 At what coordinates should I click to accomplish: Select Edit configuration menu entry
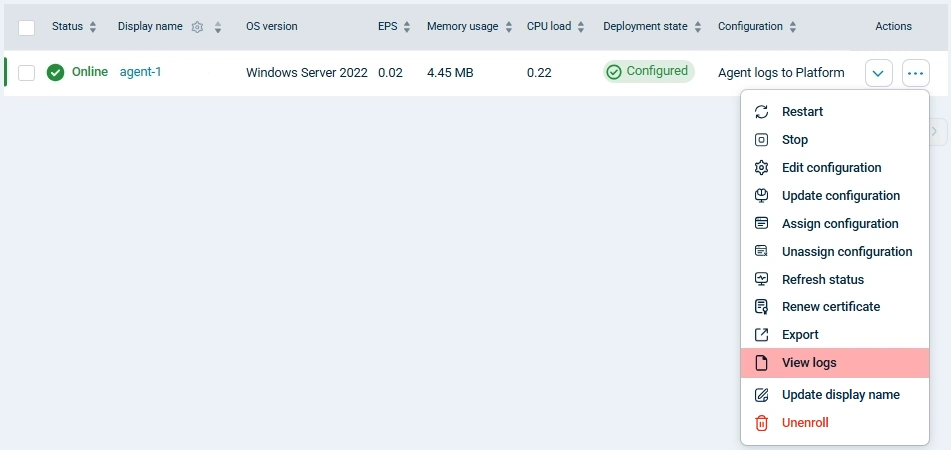(835, 167)
